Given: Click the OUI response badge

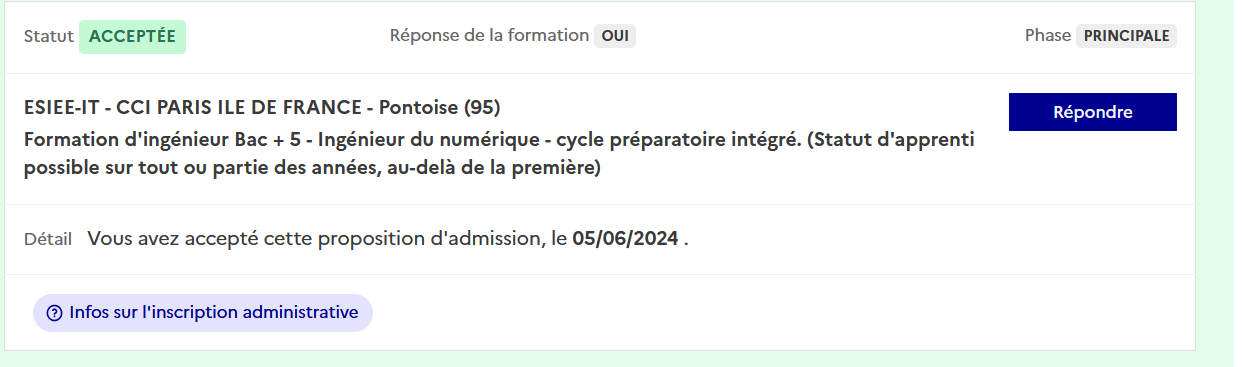Looking at the screenshot, I should coord(615,36).
